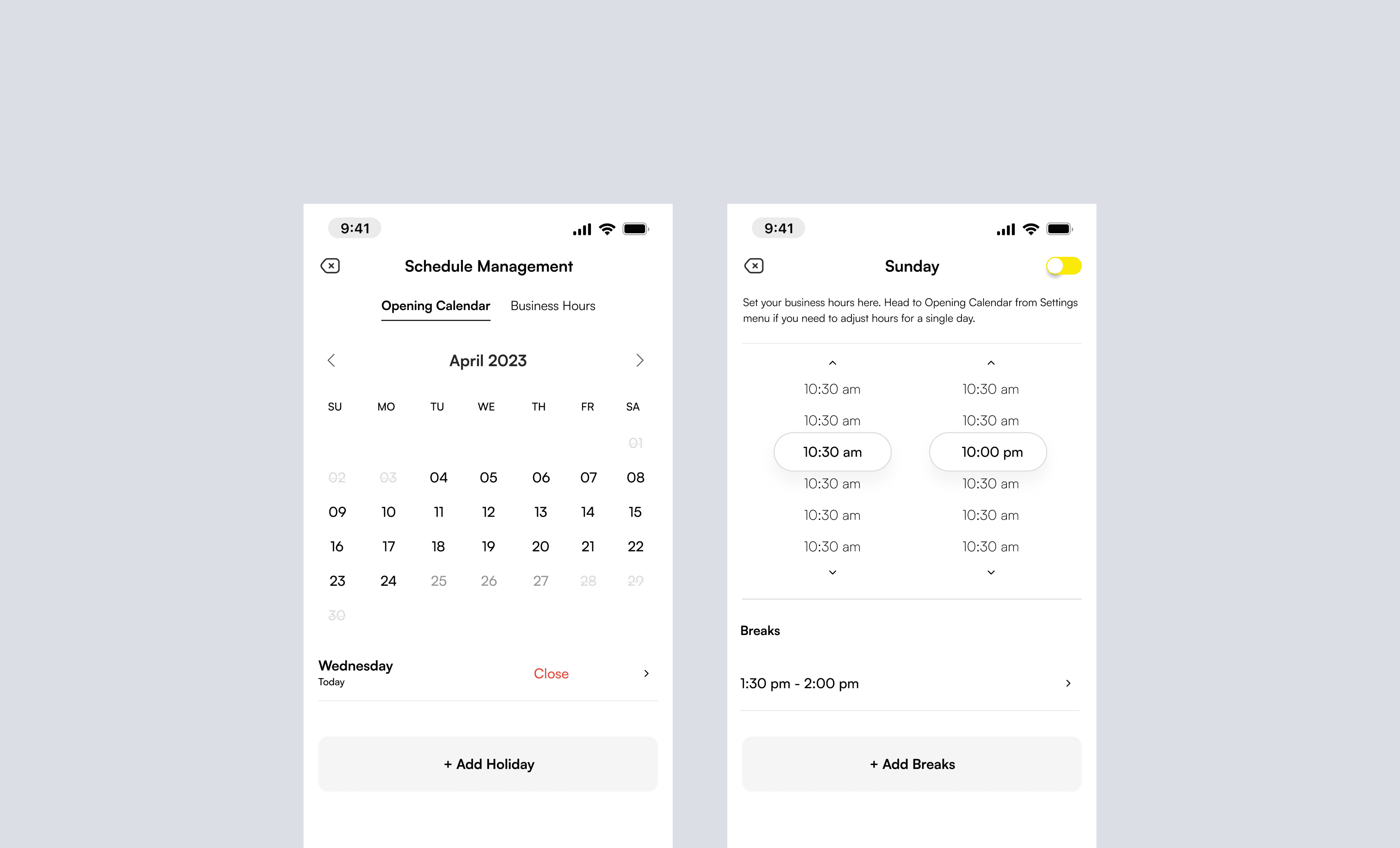
Task: Toggle the Sunday open/closed switch
Action: click(1063, 265)
